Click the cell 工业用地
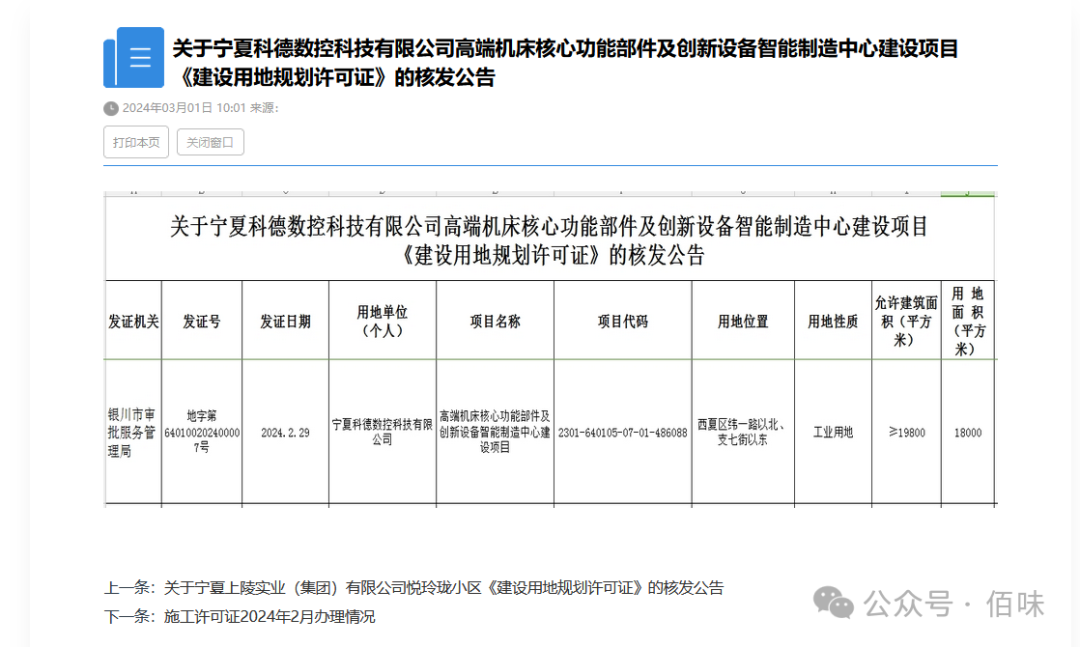Image resolution: width=1080 pixels, height=647 pixels. click(833, 433)
